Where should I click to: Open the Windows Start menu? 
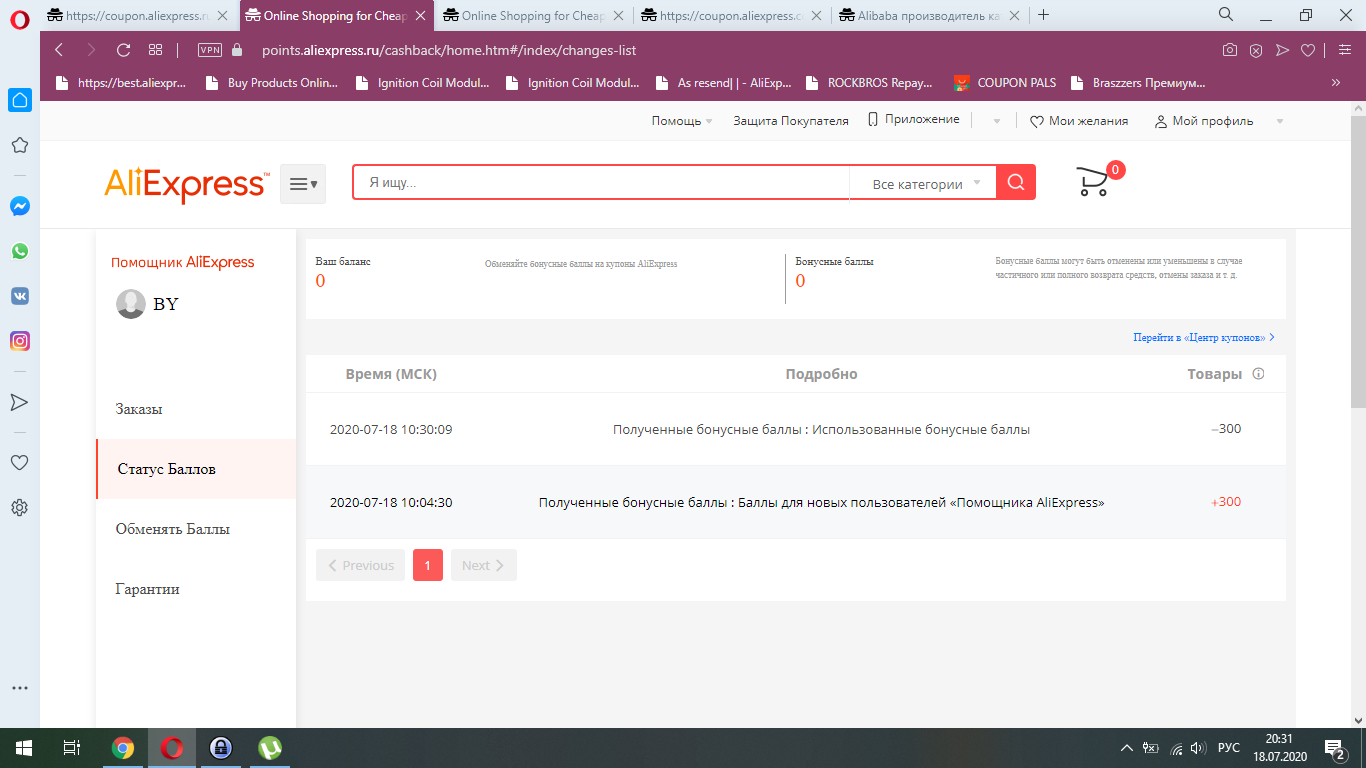click(x=23, y=748)
